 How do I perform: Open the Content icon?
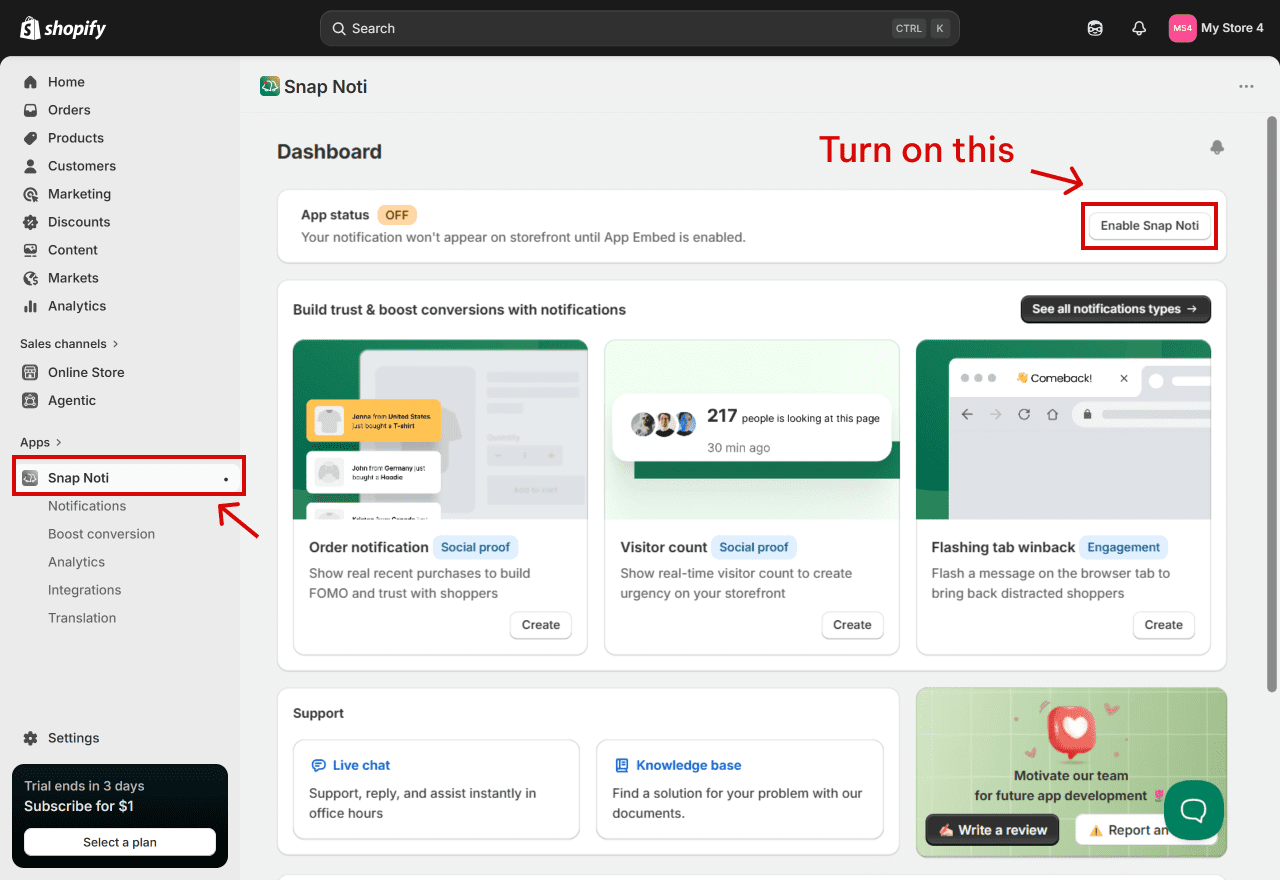(x=30, y=250)
